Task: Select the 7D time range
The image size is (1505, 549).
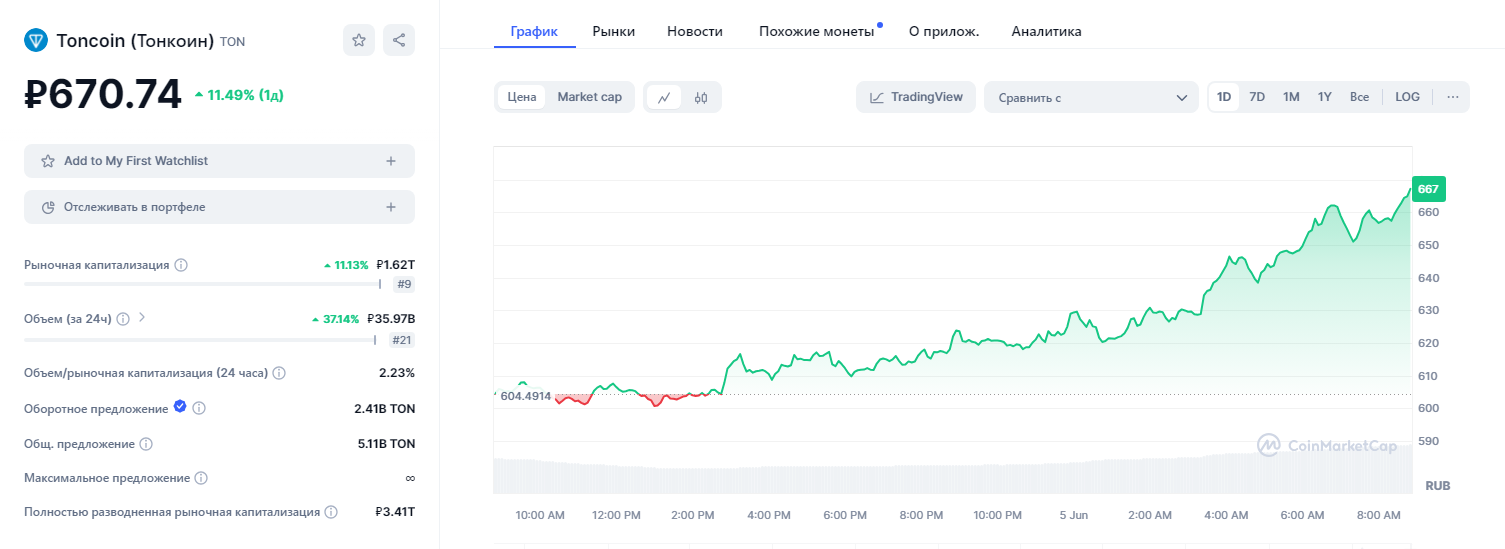Action: tap(1257, 97)
